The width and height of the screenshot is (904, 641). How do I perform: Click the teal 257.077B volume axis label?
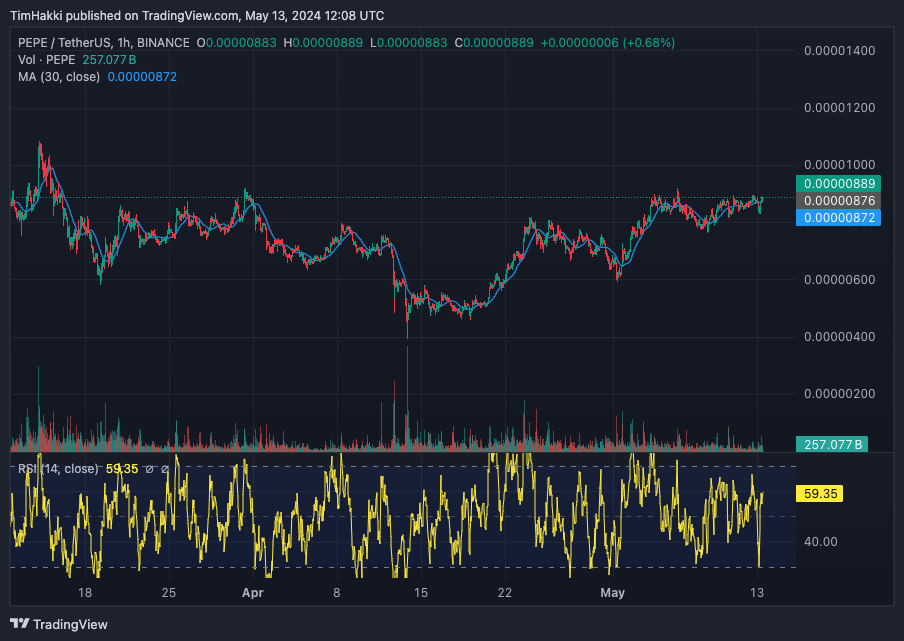click(831, 444)
